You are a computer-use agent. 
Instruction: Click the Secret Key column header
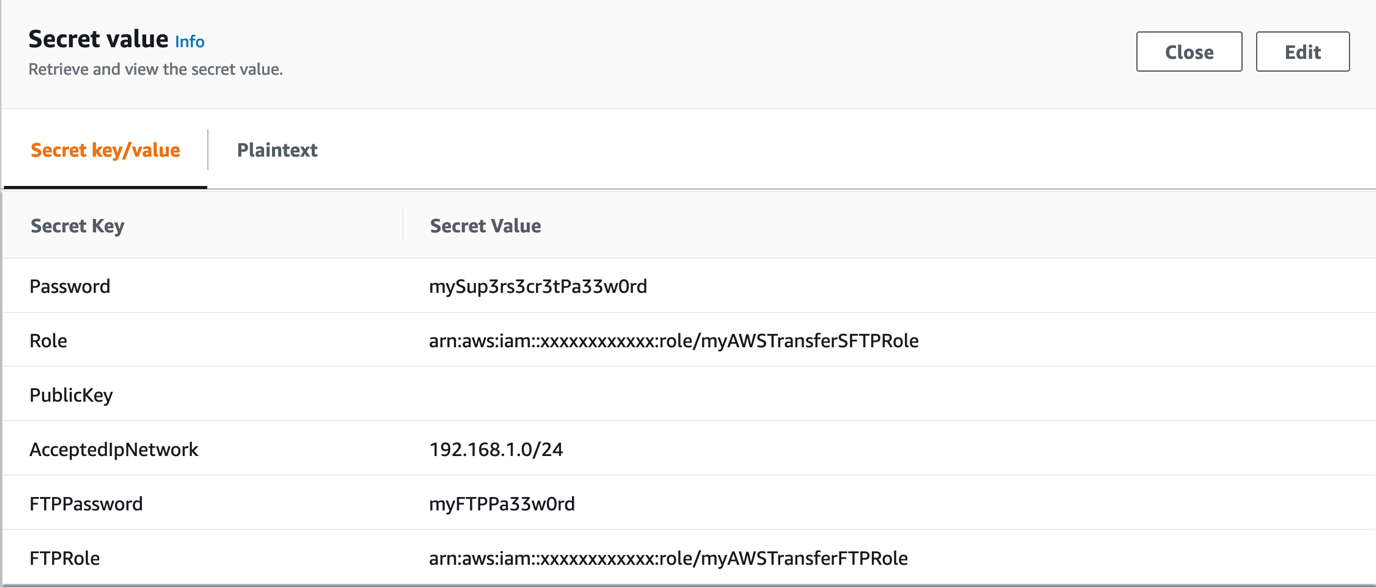77,225
